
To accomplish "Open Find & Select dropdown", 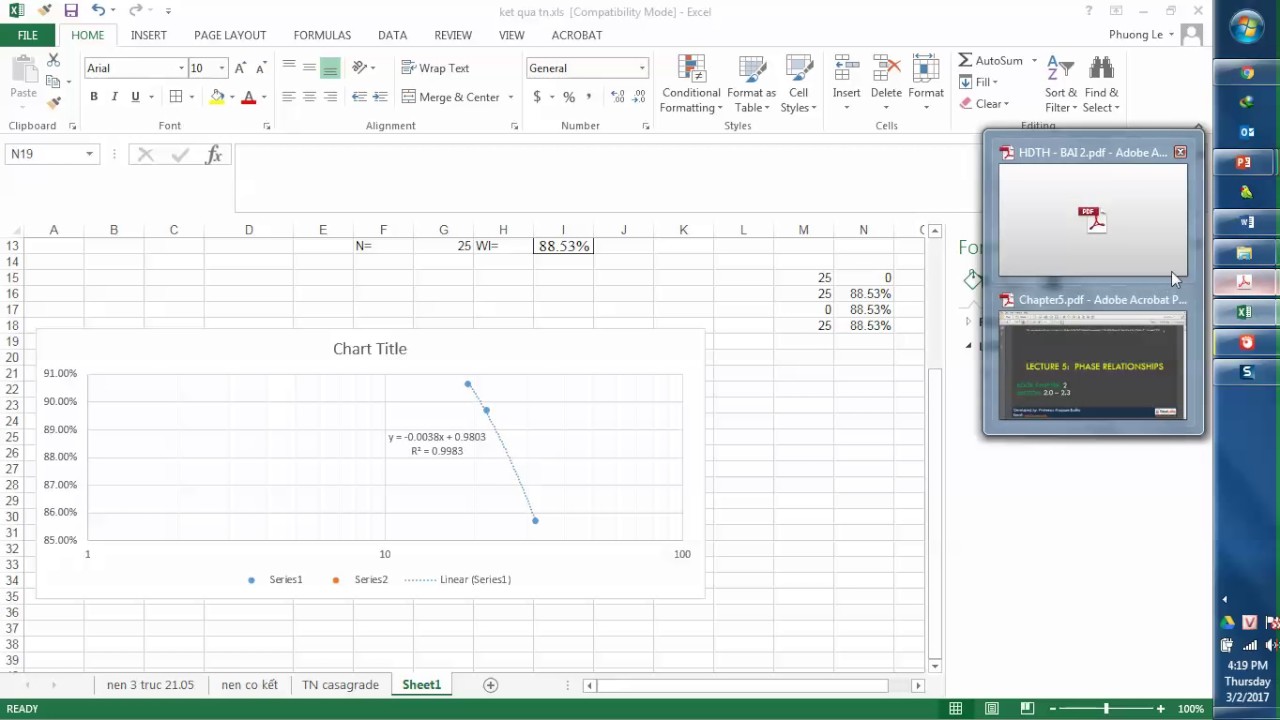I will tap(1101, 84).
